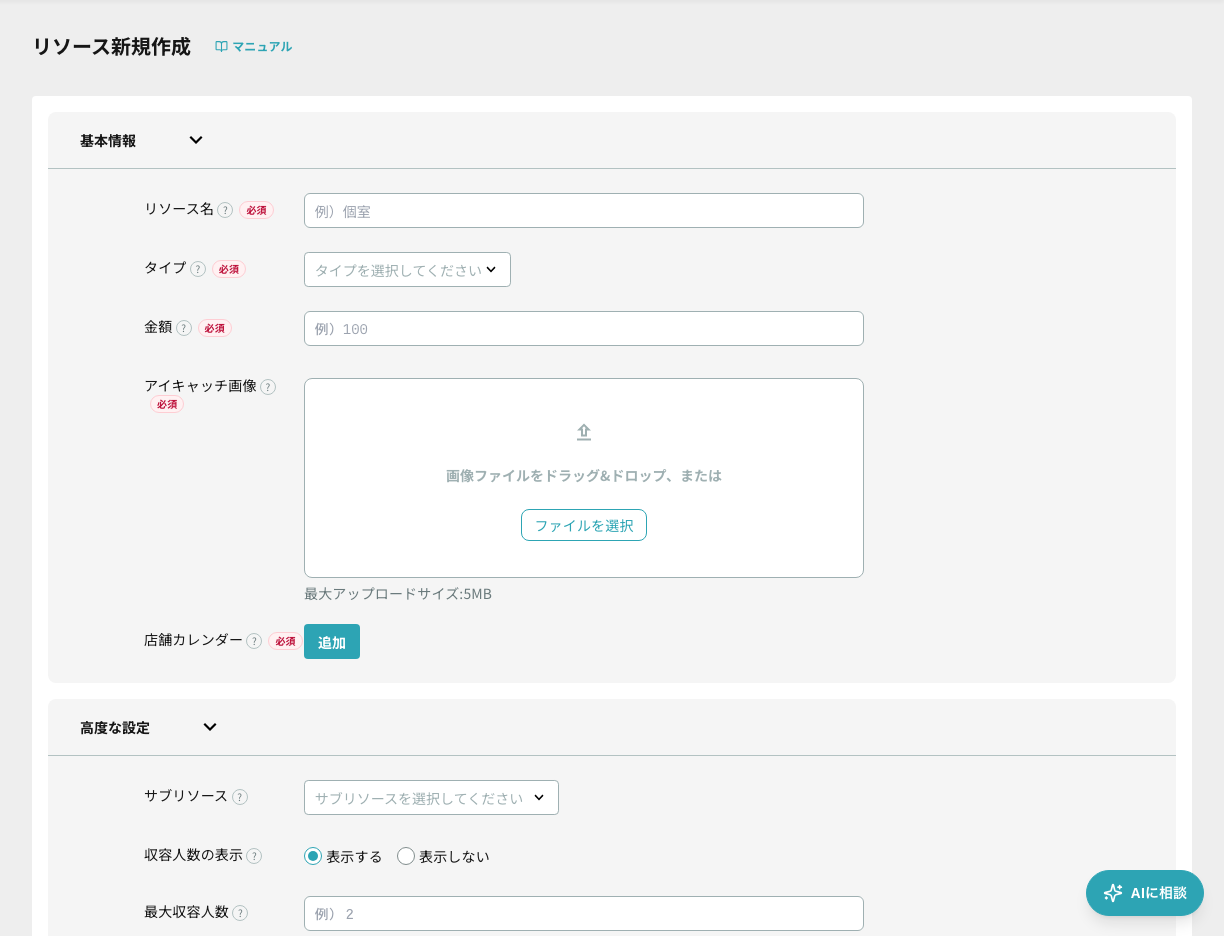Select the 表示する radio button
The height and width of the screenshot is (936, 1224).
tap(313, 856)
